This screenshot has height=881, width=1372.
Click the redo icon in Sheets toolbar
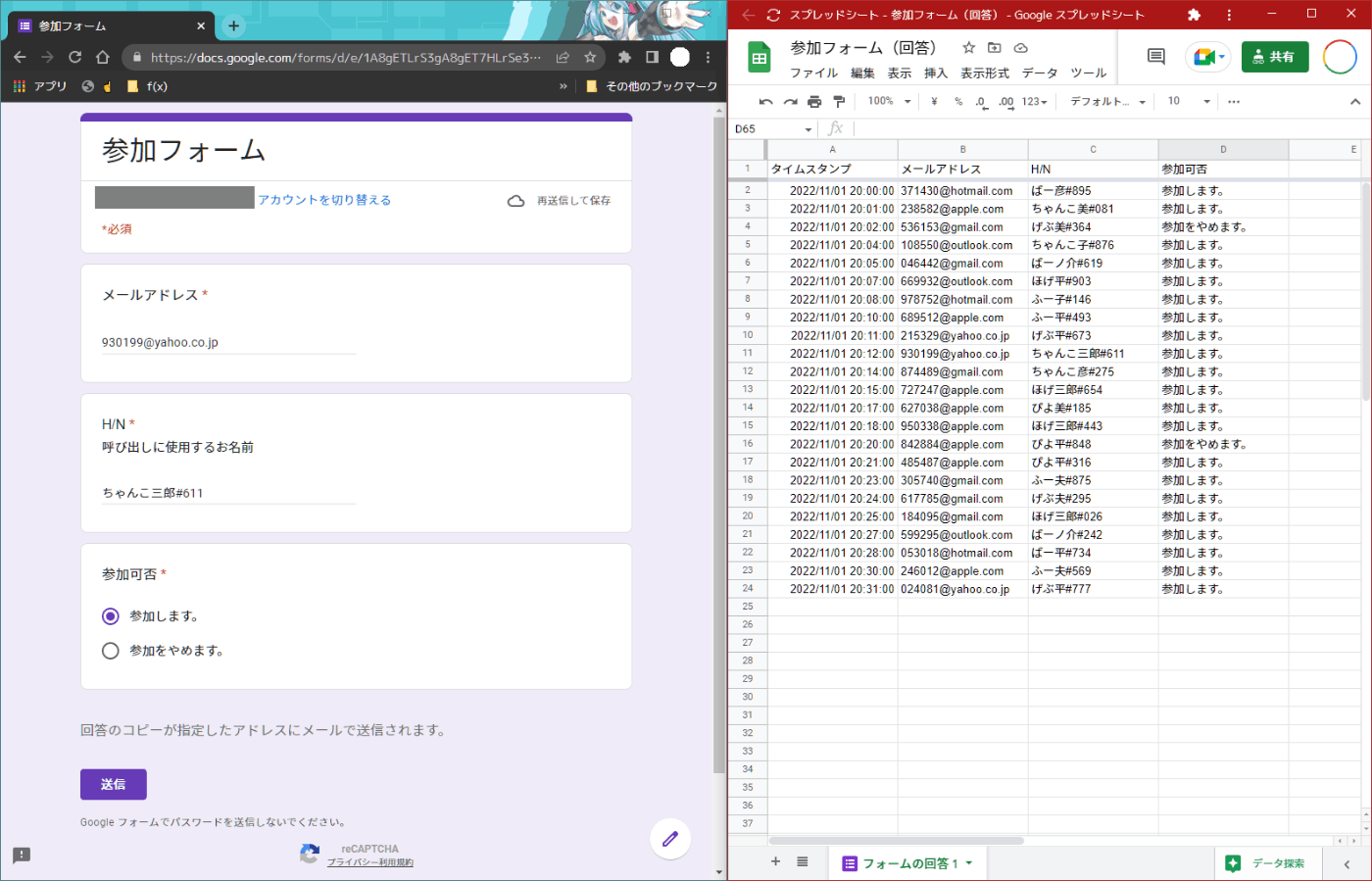pos(790,101)
